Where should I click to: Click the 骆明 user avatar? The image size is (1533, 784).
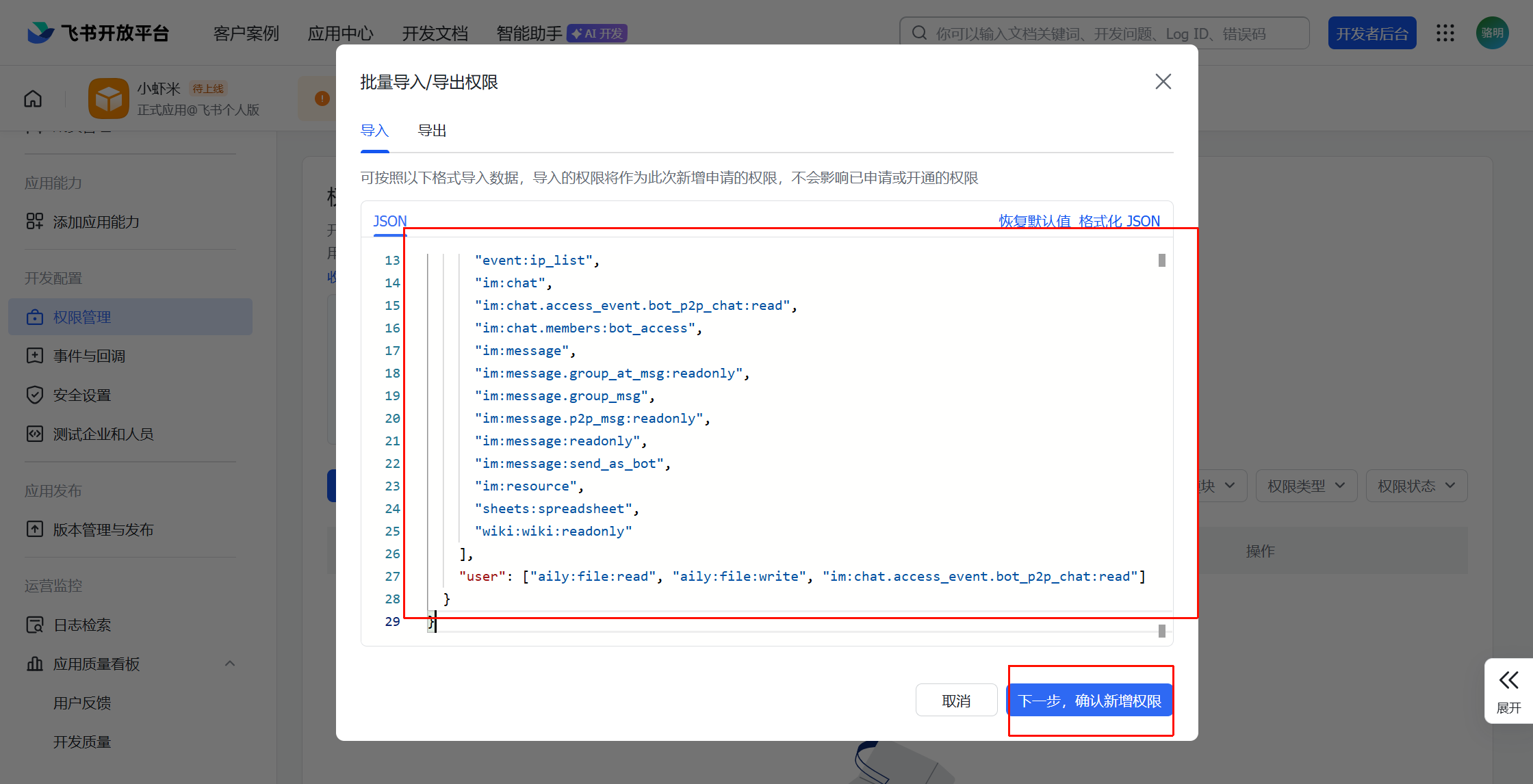1492,33
